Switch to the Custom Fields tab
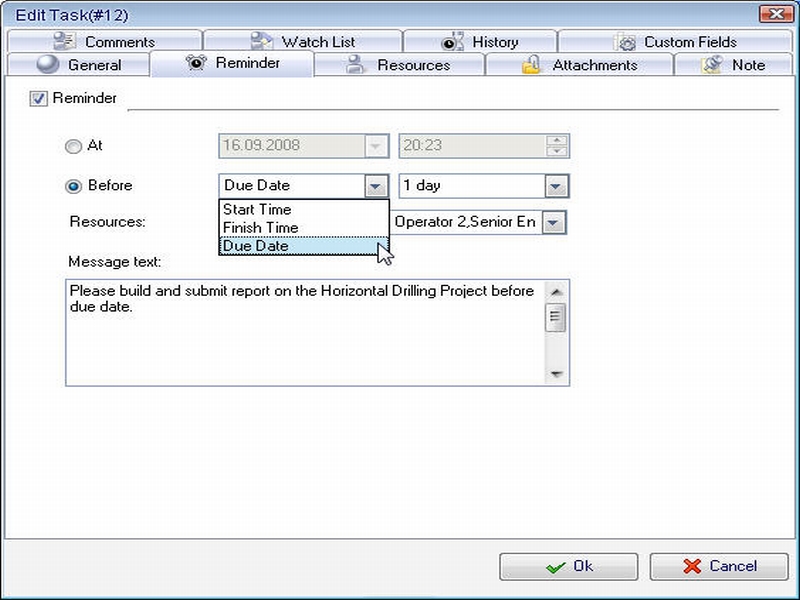The width and height of the screenshot is (800, 600). coord(675,41)
